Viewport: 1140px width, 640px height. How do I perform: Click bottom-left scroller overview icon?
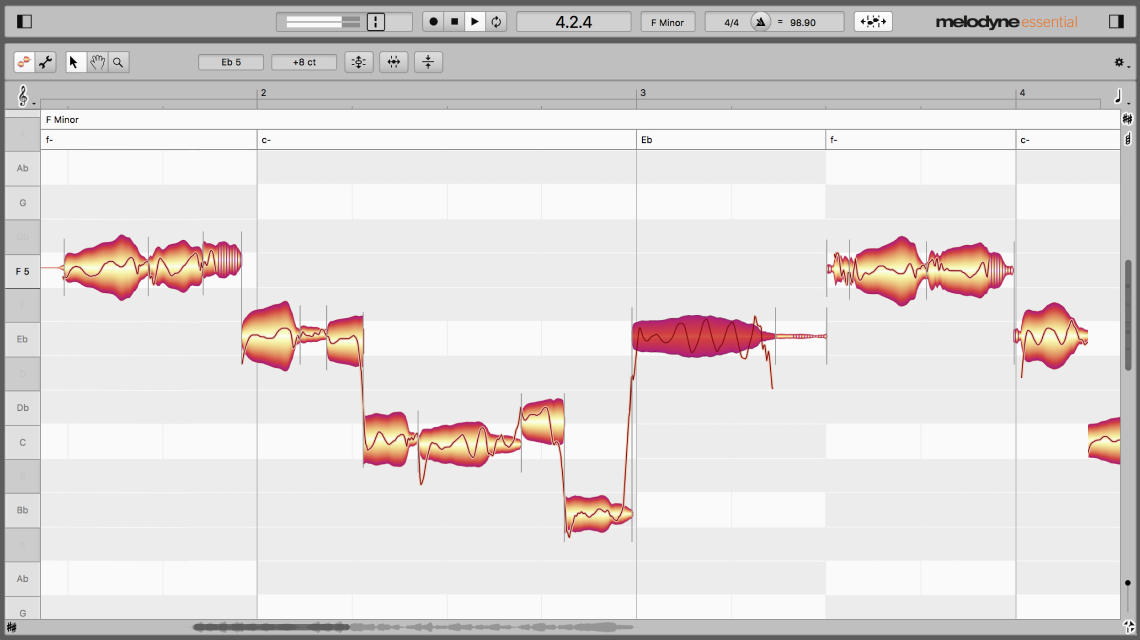click(12, 627)
